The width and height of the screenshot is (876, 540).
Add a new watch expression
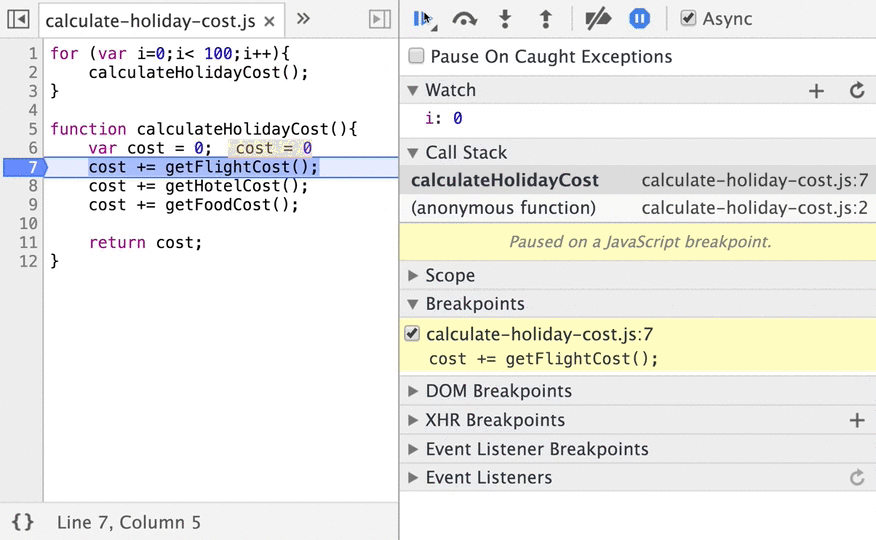click(x=816, y=90)
